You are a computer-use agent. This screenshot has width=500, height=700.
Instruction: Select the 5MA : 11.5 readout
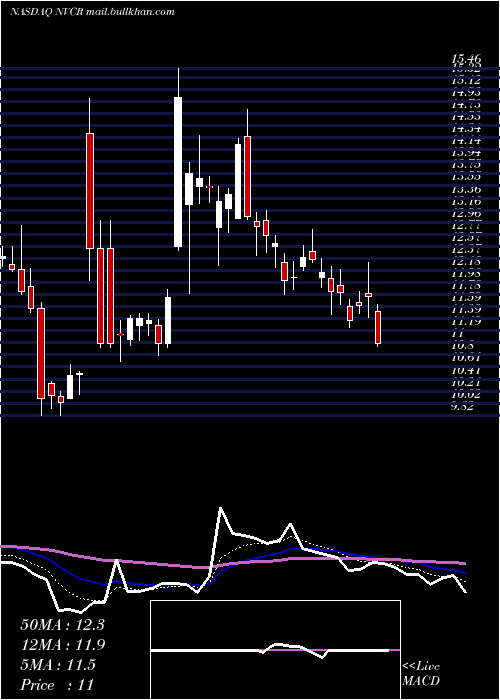pos(58,665)
